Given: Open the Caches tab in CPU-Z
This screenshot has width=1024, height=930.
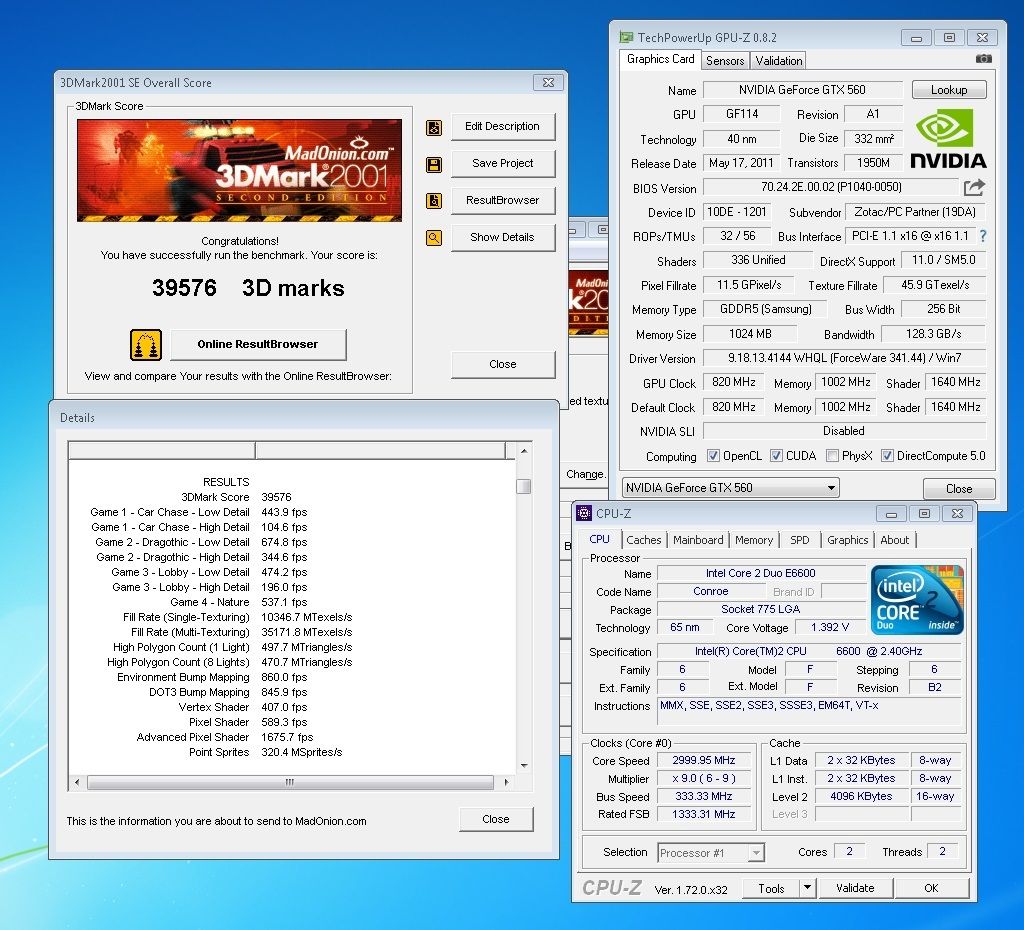Looking at the screenshot, I should tap(643, 540).
